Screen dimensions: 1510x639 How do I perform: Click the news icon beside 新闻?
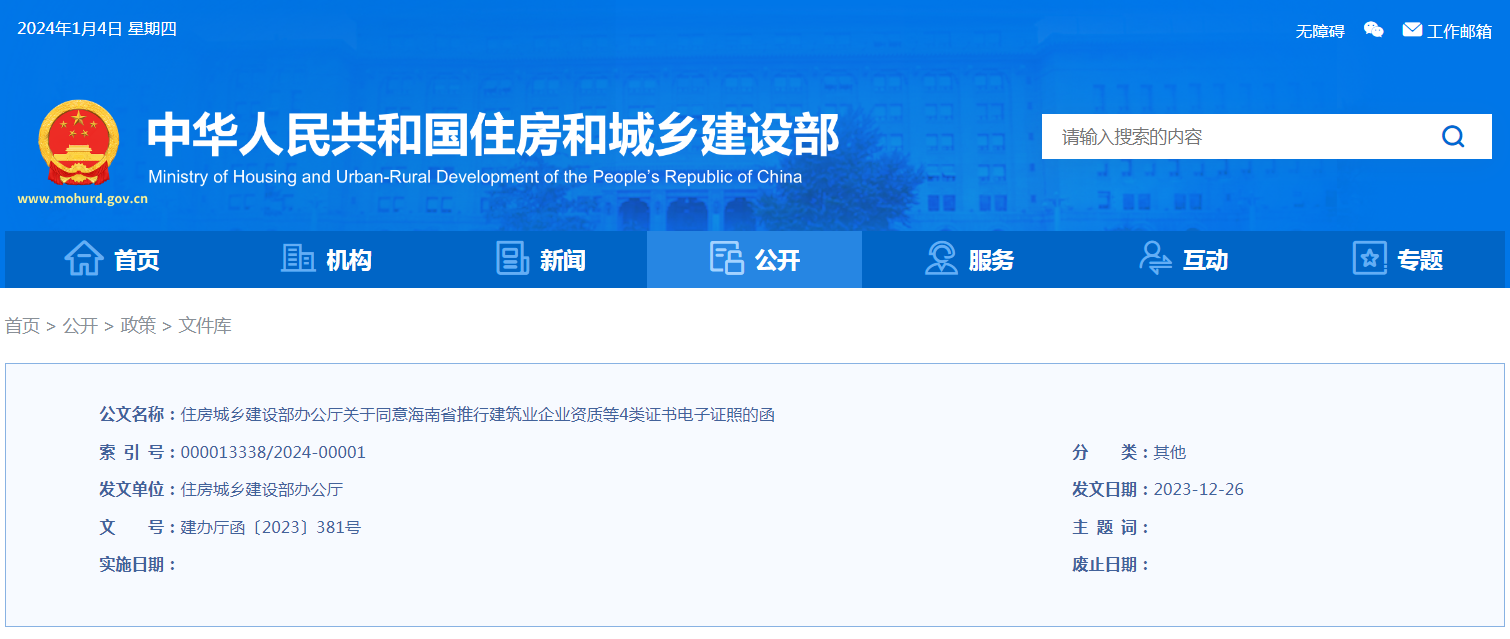tap(512, 258)
